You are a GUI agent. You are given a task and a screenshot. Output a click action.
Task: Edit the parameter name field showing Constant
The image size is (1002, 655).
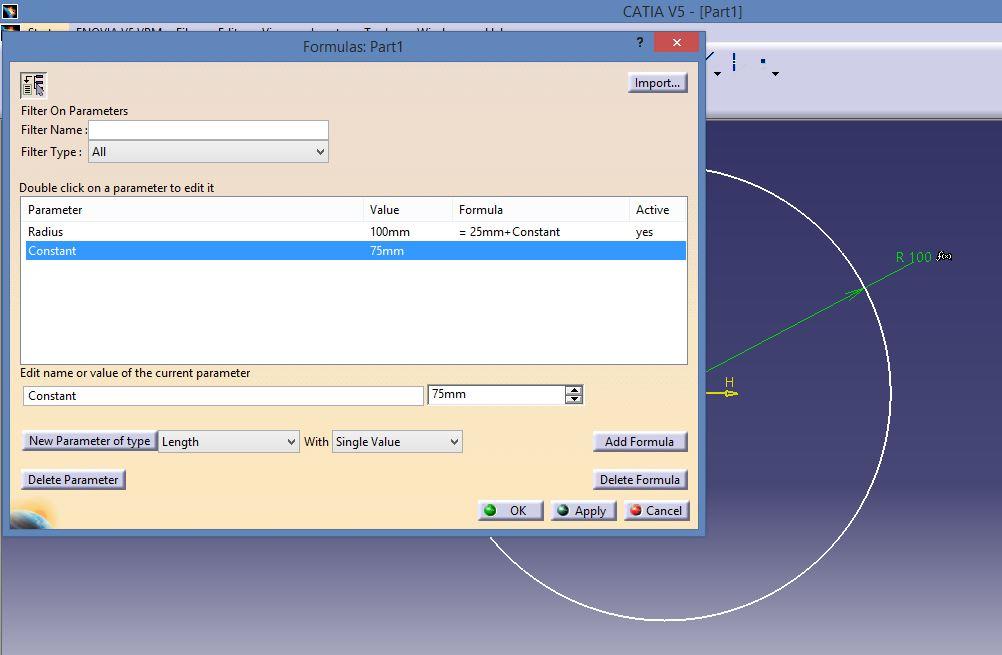[223, 396]
